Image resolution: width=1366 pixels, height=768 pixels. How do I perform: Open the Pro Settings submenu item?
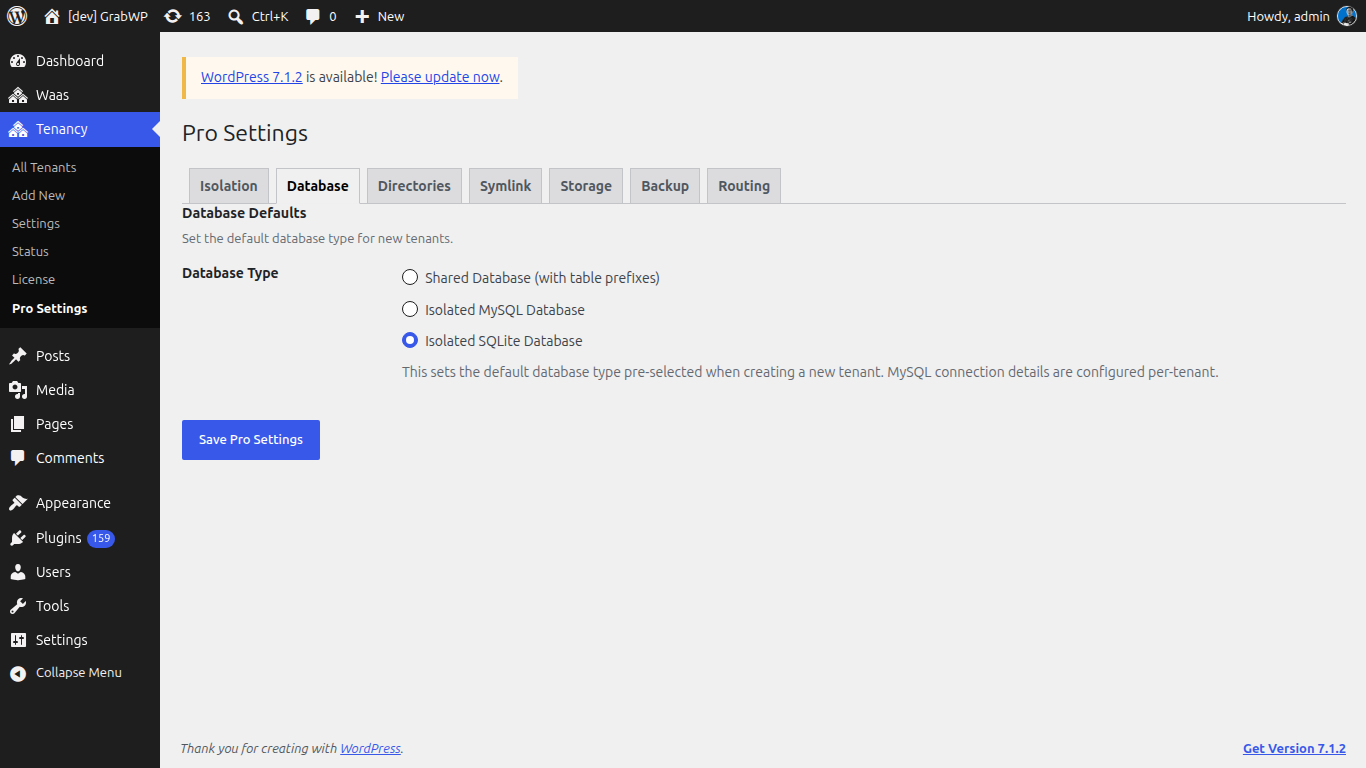click(50, 308)
